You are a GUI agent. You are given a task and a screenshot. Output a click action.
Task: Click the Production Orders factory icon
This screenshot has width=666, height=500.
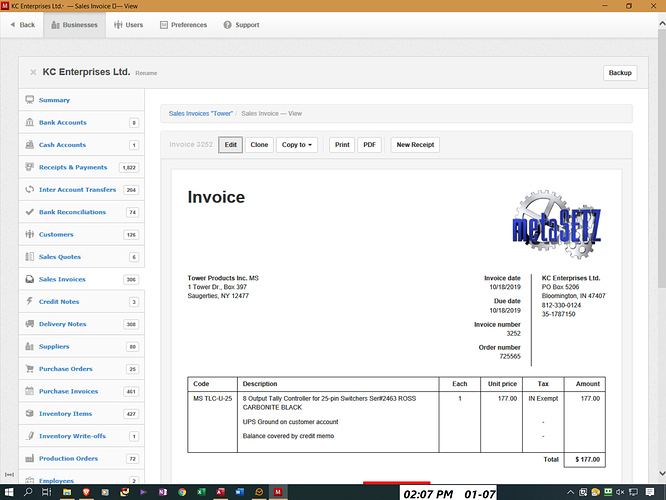coord(29,458)
